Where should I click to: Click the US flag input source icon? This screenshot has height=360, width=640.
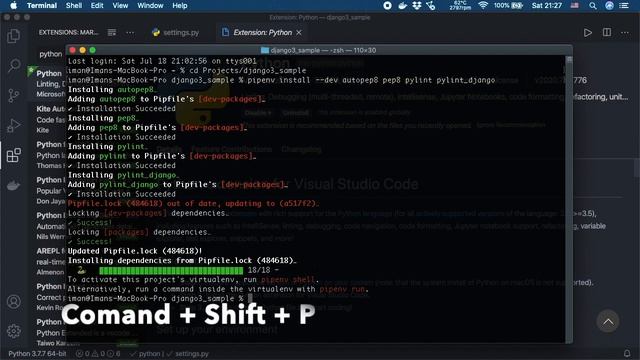tap(575, 5)
